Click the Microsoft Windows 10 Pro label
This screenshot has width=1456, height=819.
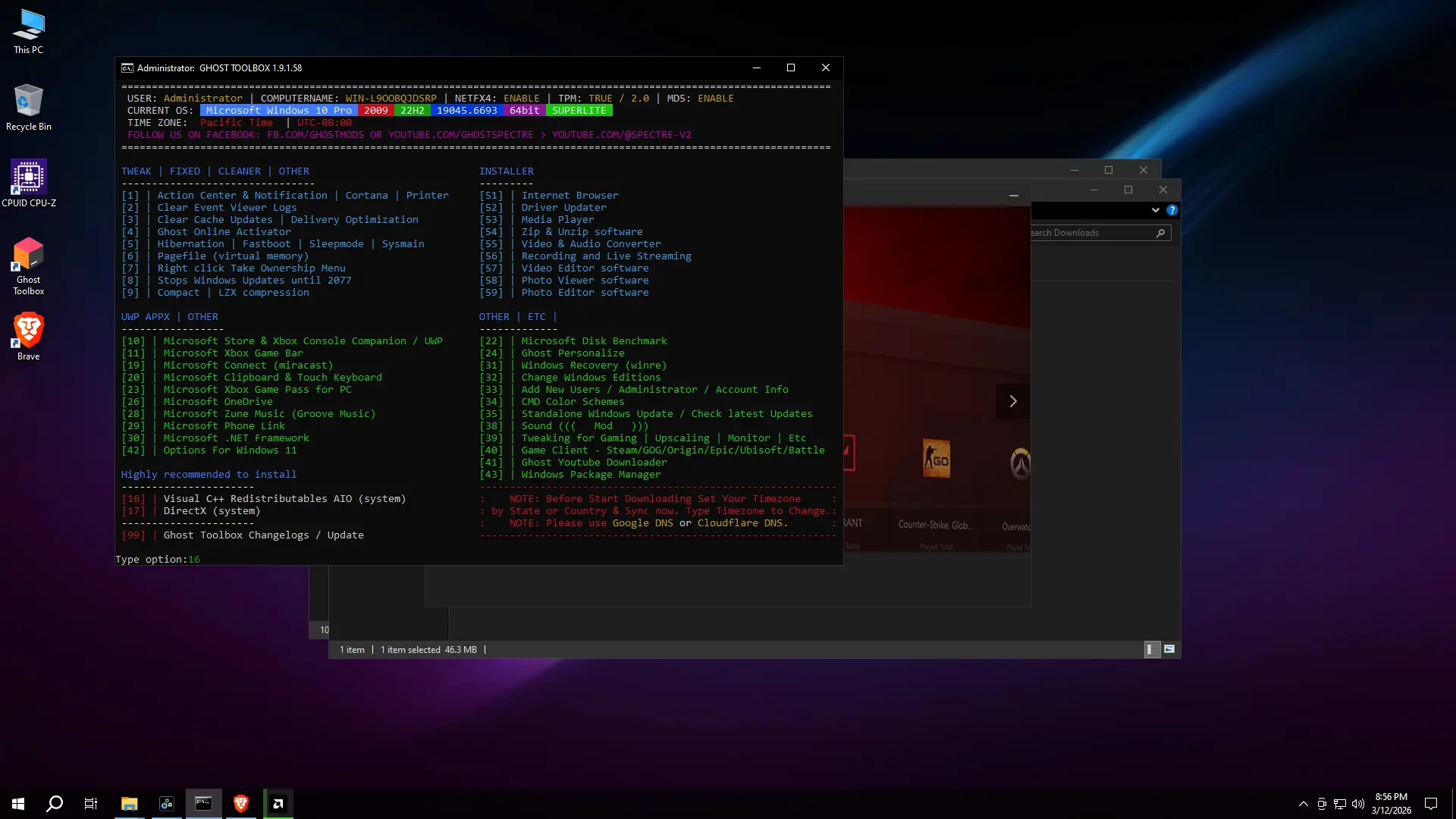click(279, 111)
